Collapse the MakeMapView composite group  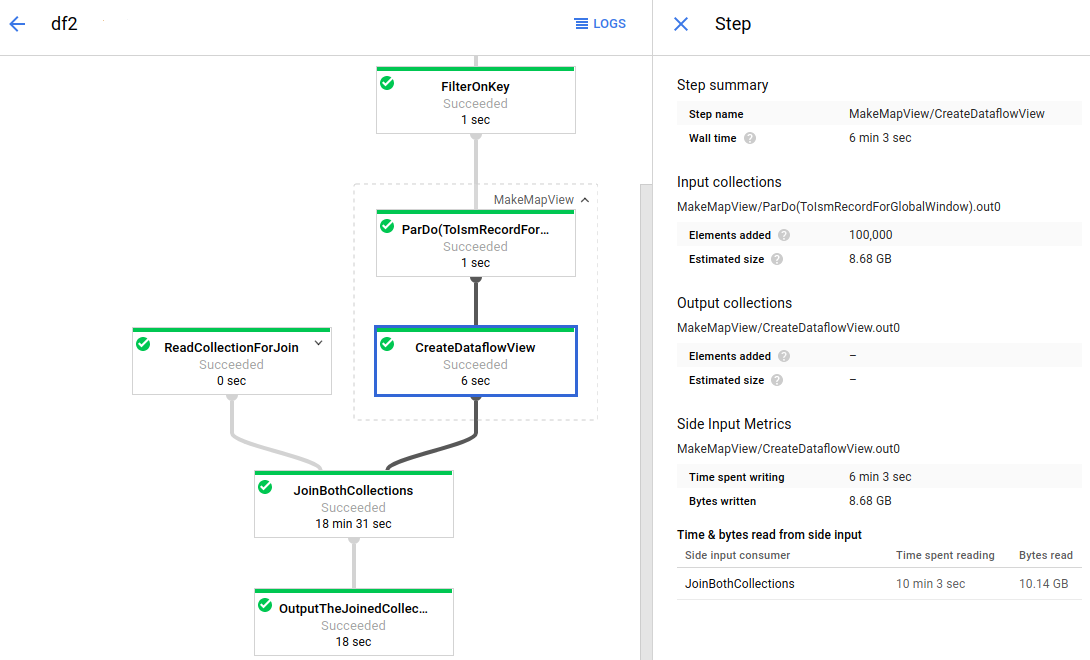pos(584,199)
